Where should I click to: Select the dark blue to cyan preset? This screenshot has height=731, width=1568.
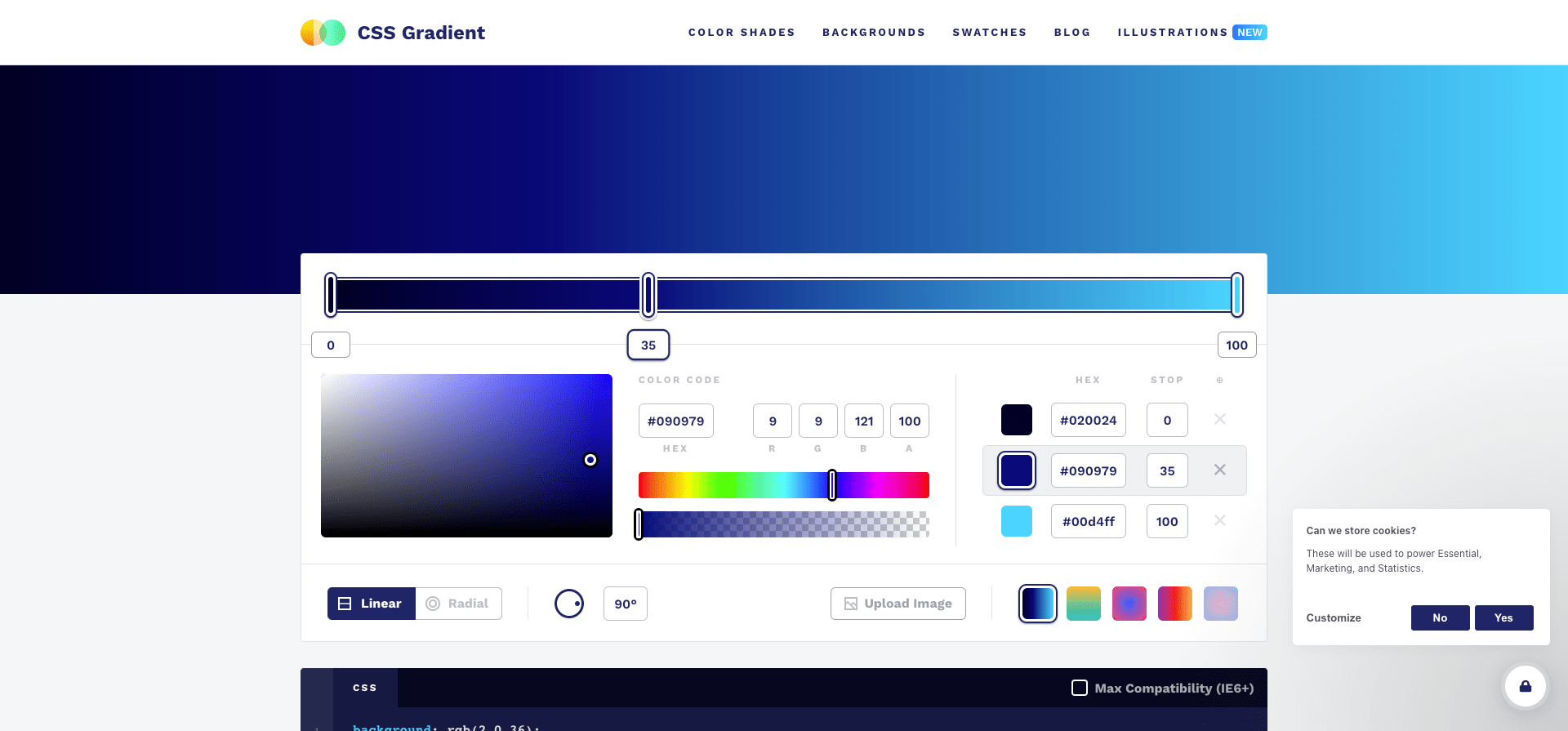[x=1038, y=604]
